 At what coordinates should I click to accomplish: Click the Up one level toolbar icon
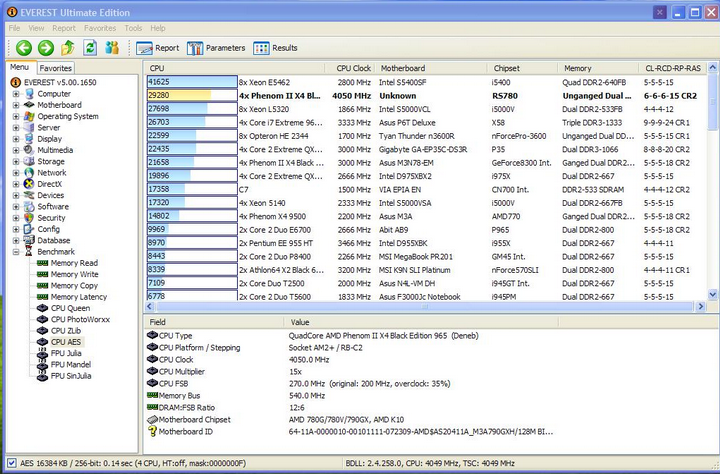(68, 47)
